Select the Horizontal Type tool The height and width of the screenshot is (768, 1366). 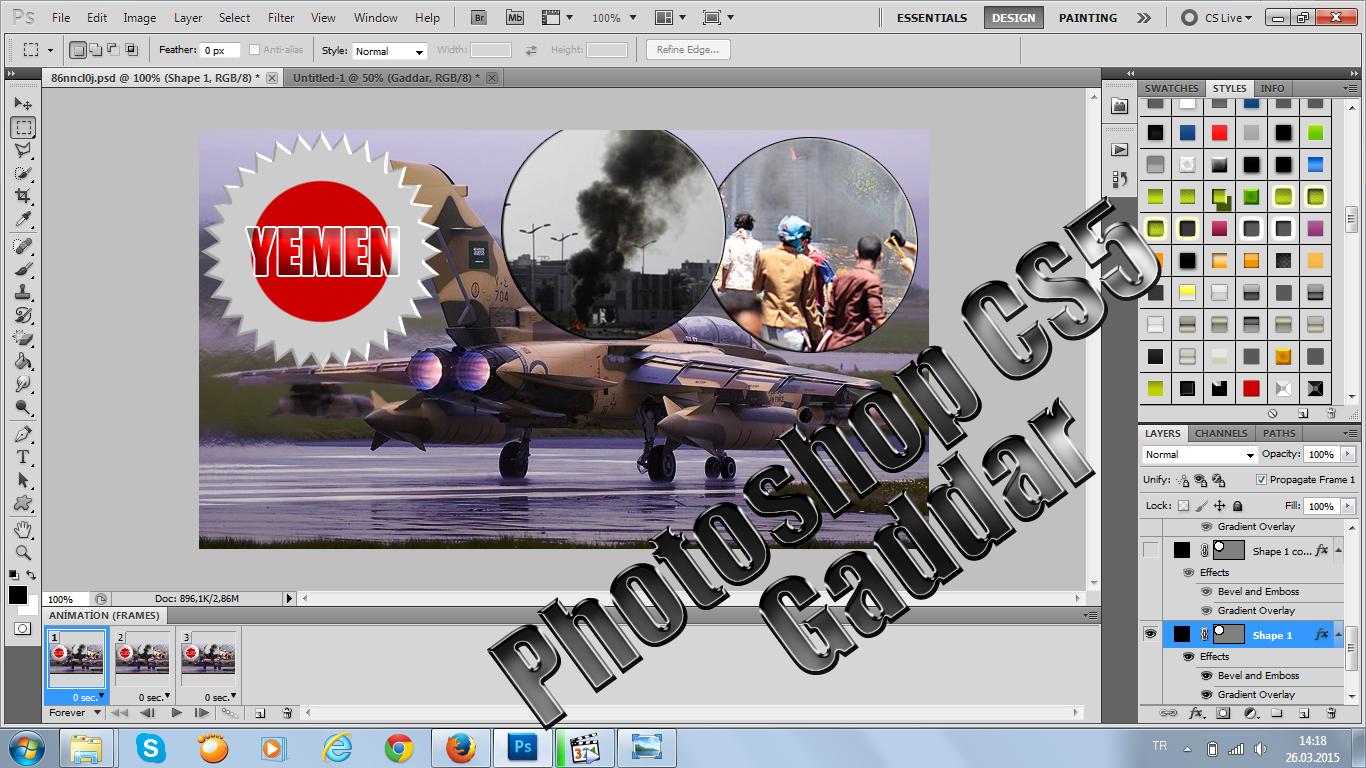(23, 457)
